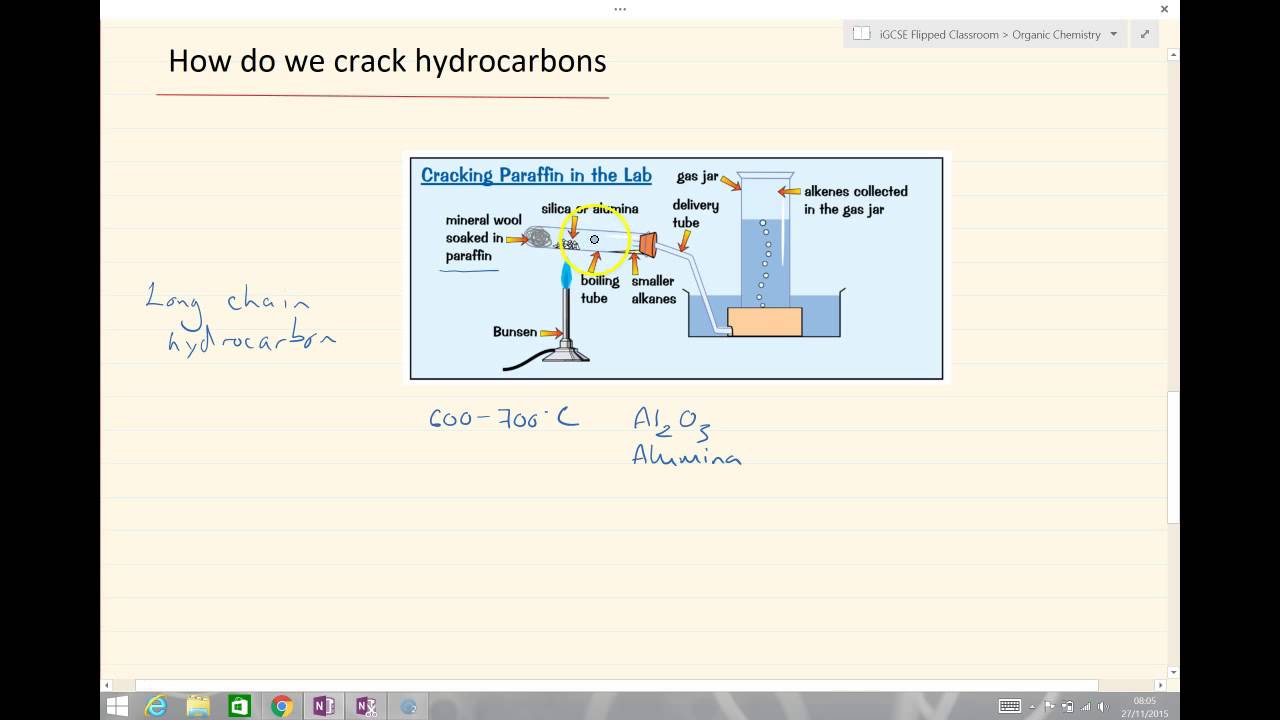The width and height of the screenshot is (1280, 720).
Task: Click the horizontal scrollbar left arrow
Action: (107, 685)
